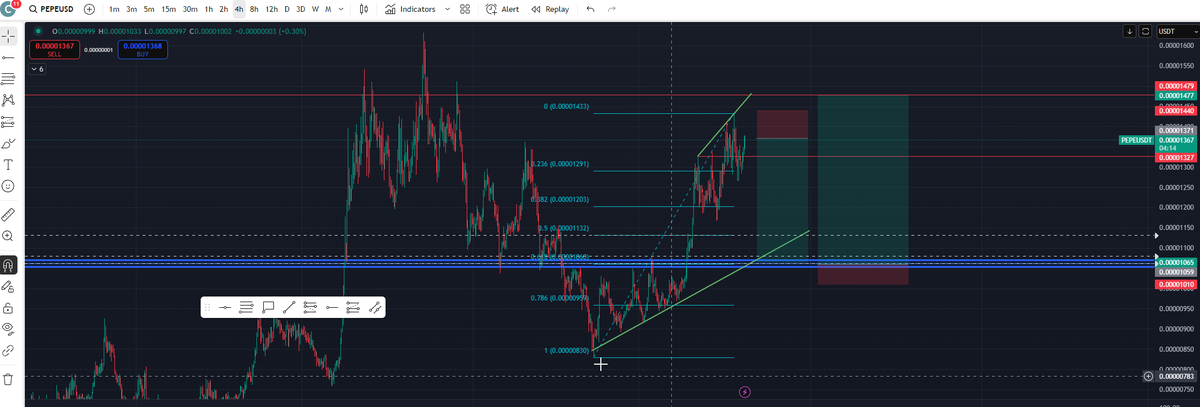Expand the timeframe interval dropdown
Screen dimensions: 1200x407
(x=342, y=9)
